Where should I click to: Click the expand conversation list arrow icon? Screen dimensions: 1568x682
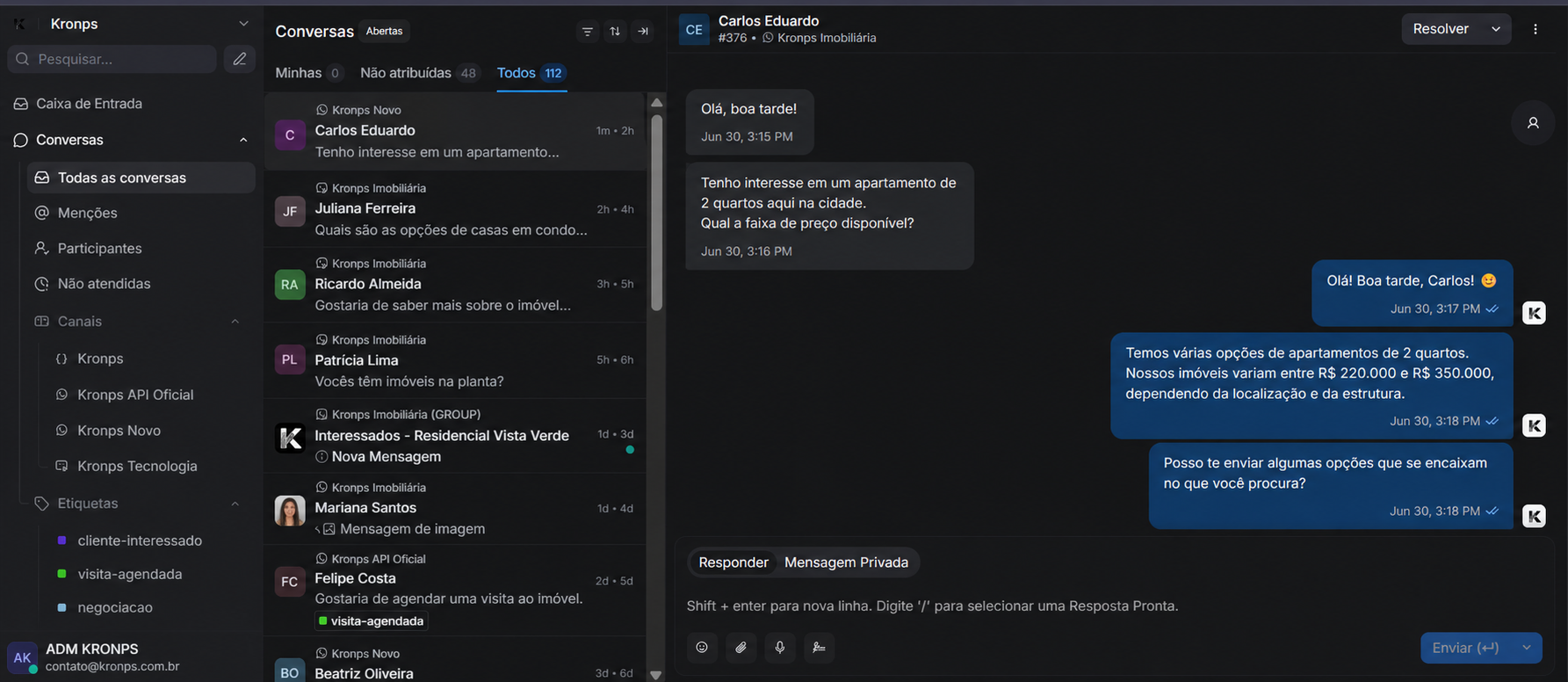643,32
